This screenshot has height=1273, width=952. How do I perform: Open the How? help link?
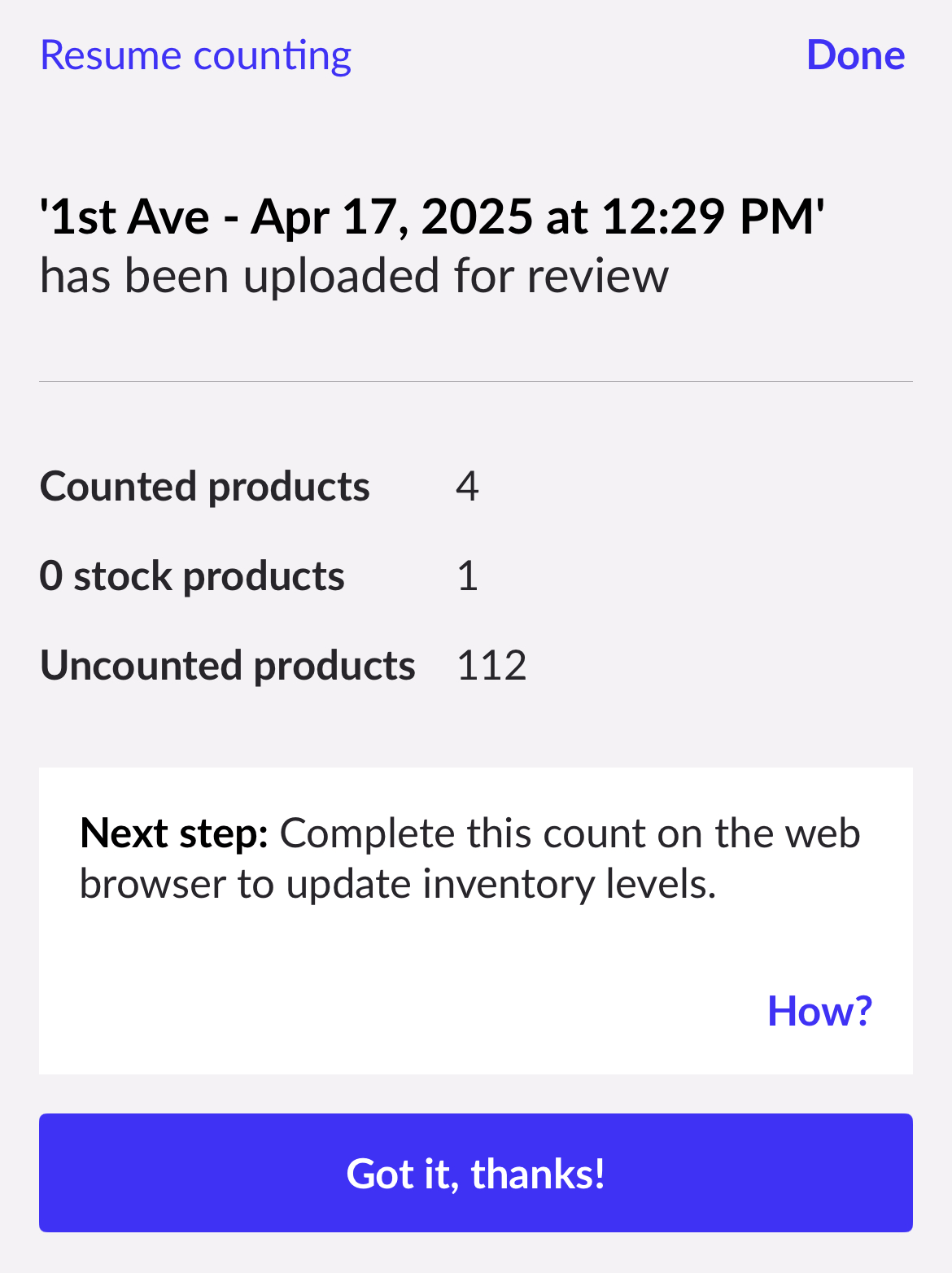pyautogui.click(x=819, y=1011)
